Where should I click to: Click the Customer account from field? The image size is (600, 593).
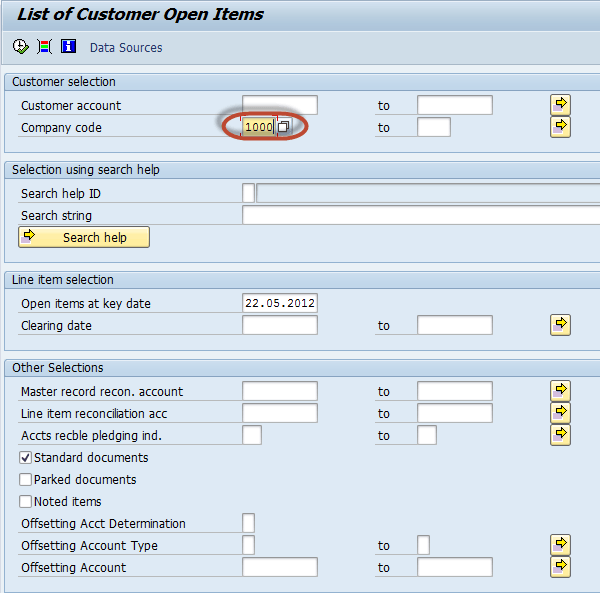click(279, 106)
